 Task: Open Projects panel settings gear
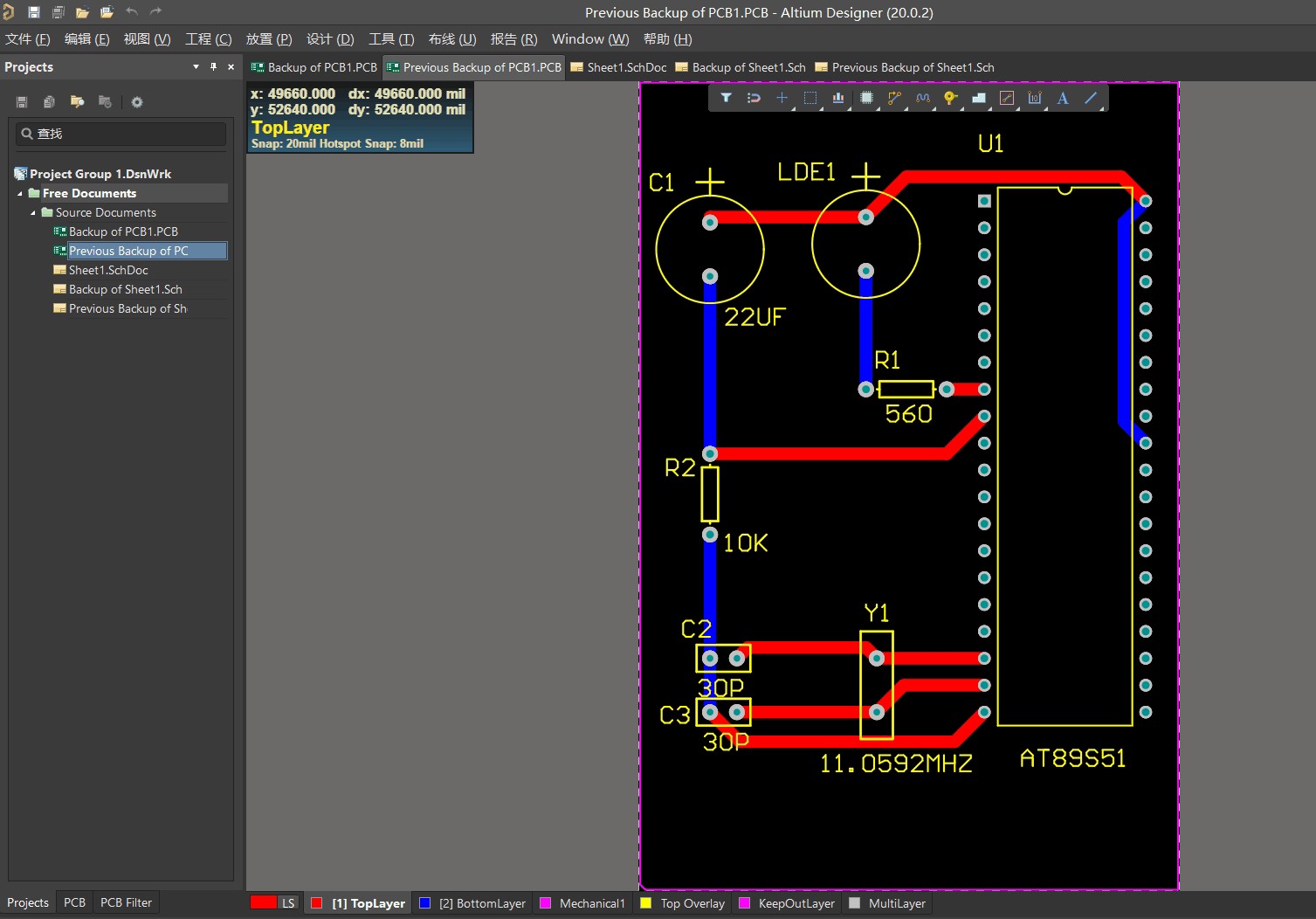point(137,102)
